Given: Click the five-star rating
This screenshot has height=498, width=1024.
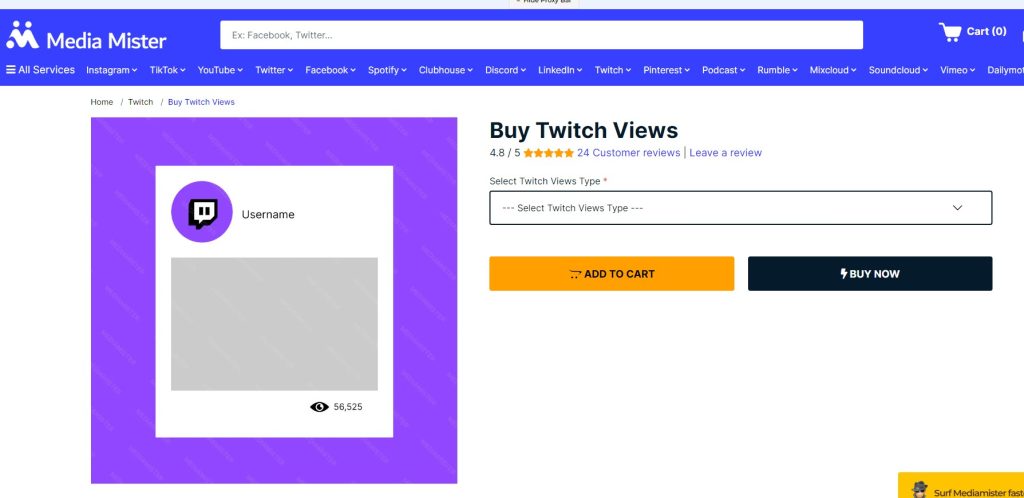Looking at the screenshot, I should pyautogui.click(x=549, y=153).
